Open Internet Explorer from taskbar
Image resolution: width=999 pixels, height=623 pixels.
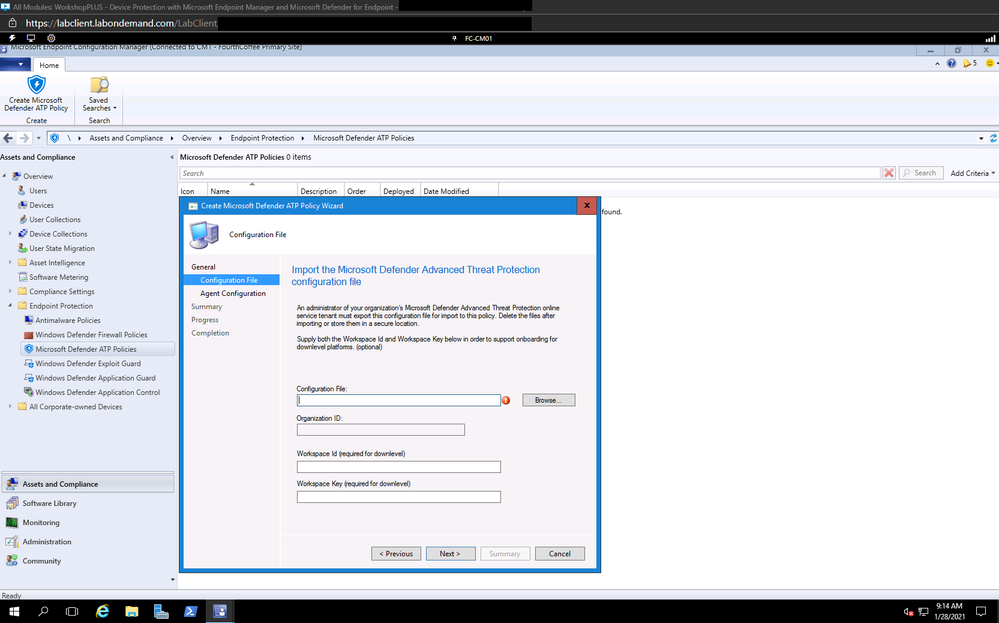tap(102, 612)
